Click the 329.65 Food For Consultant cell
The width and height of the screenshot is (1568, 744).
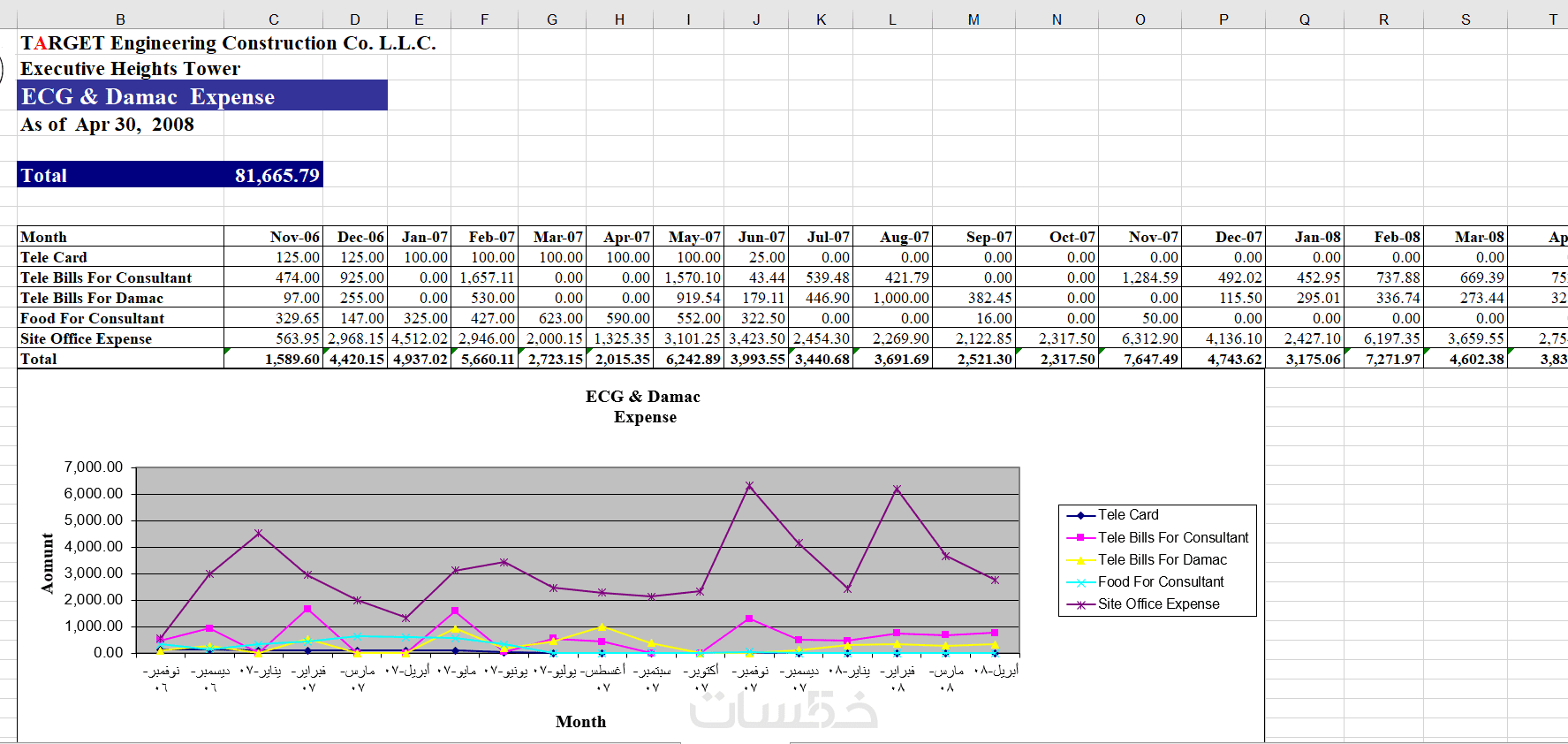(x=274, y=318)
